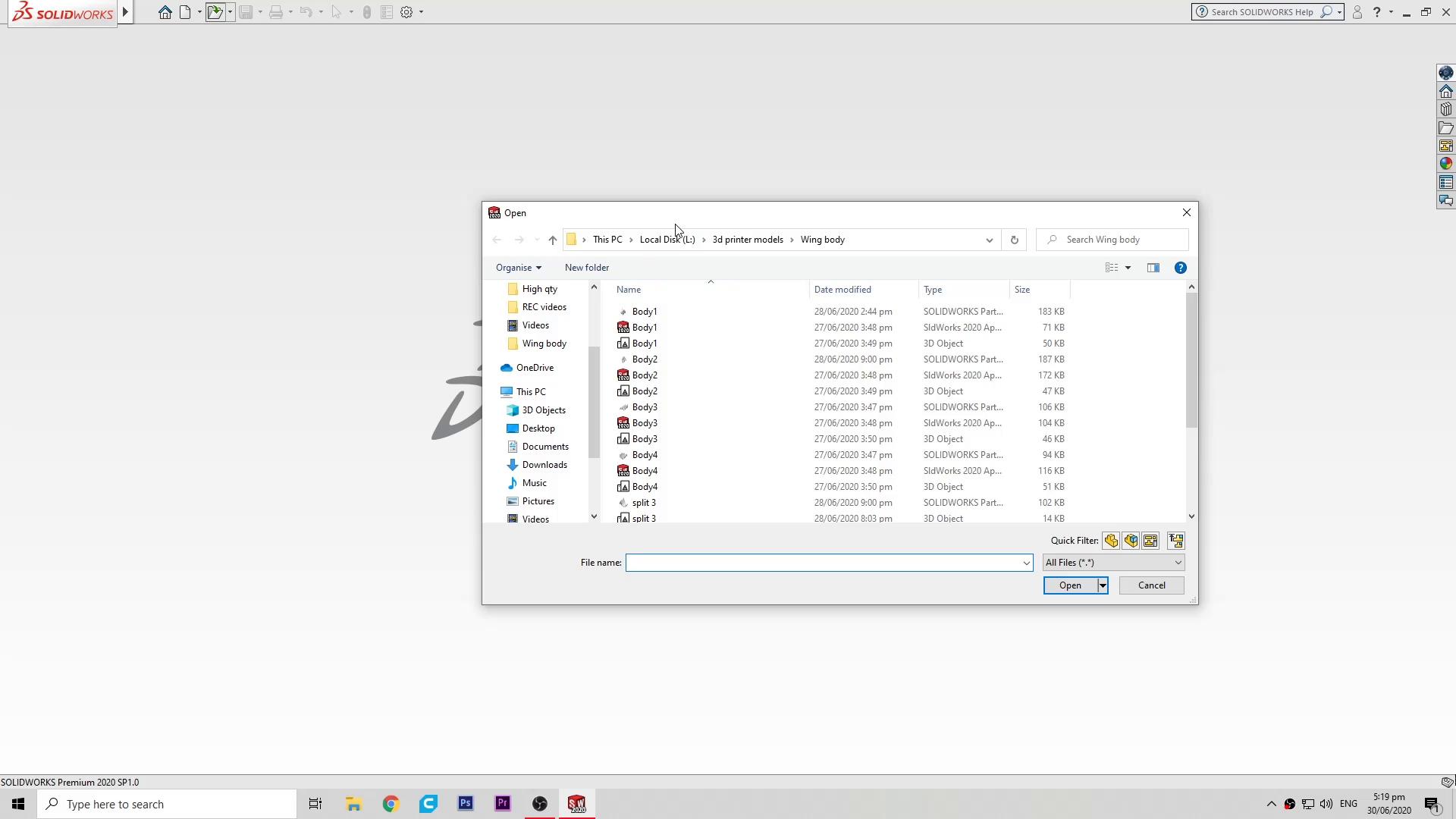Open the Organise menu
This screenshot has width=1456, height=819.
tap(519, 268)
